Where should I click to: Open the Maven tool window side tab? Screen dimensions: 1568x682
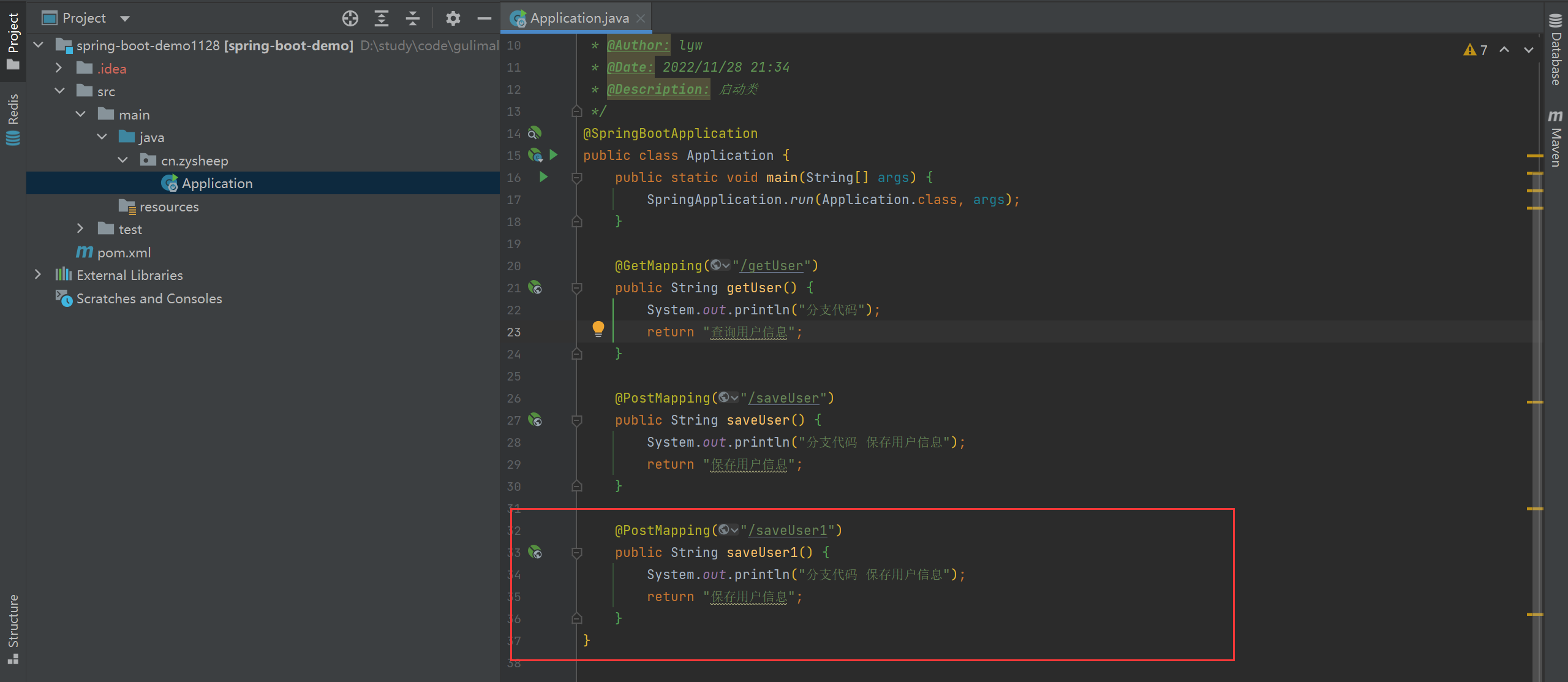(1555, 138)
